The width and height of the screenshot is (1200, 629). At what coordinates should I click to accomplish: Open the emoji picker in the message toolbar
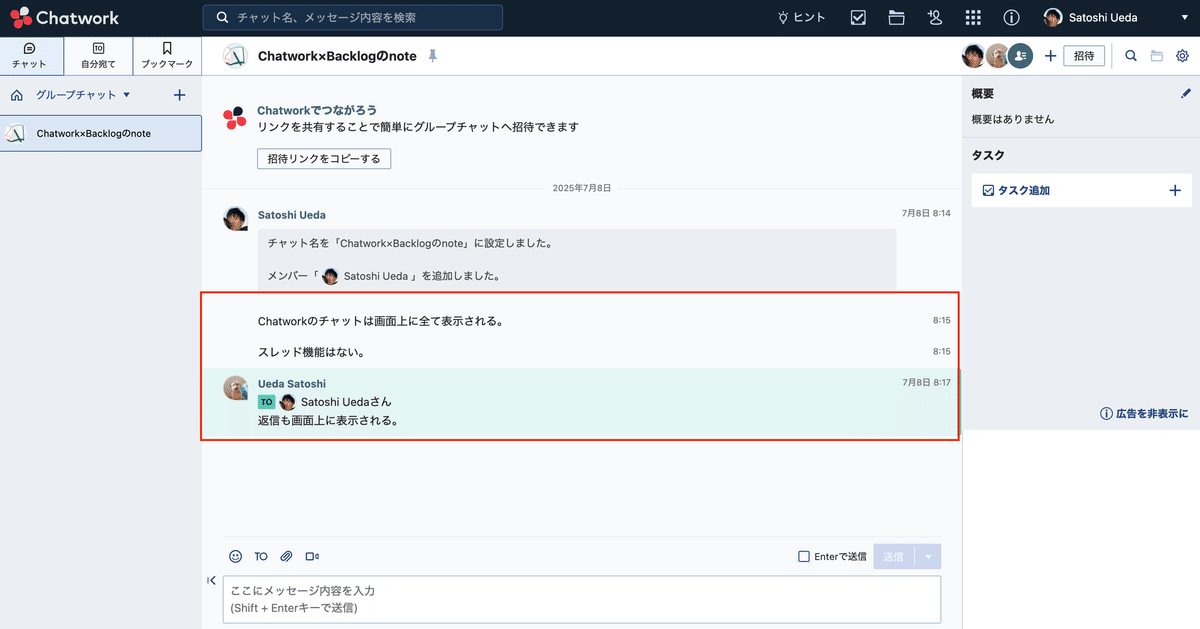coord(235,556)
